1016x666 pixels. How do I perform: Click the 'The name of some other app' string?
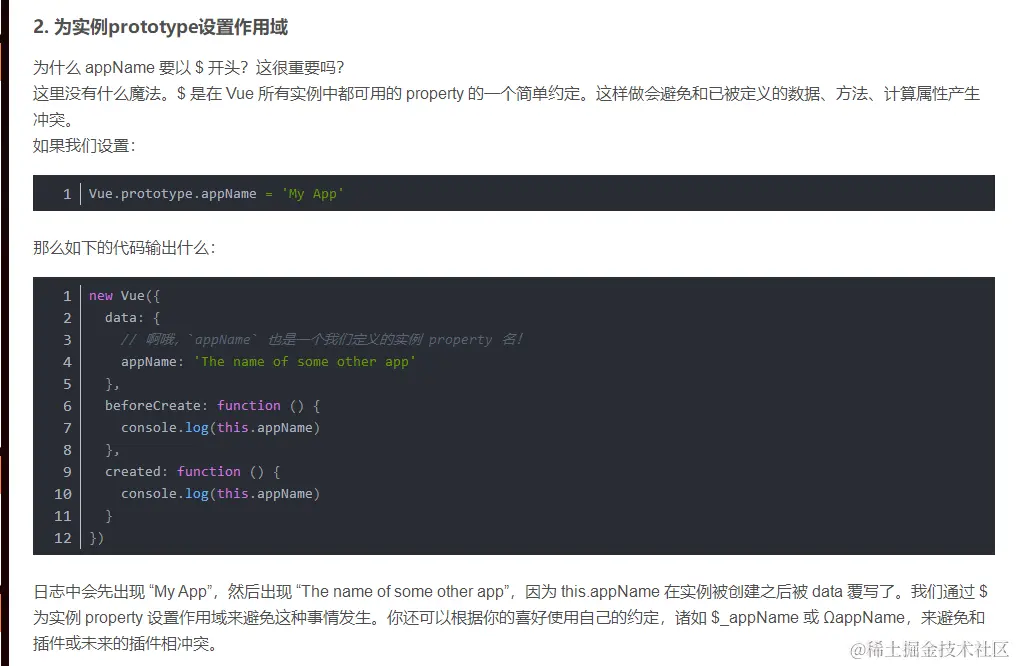coord(304,362)
